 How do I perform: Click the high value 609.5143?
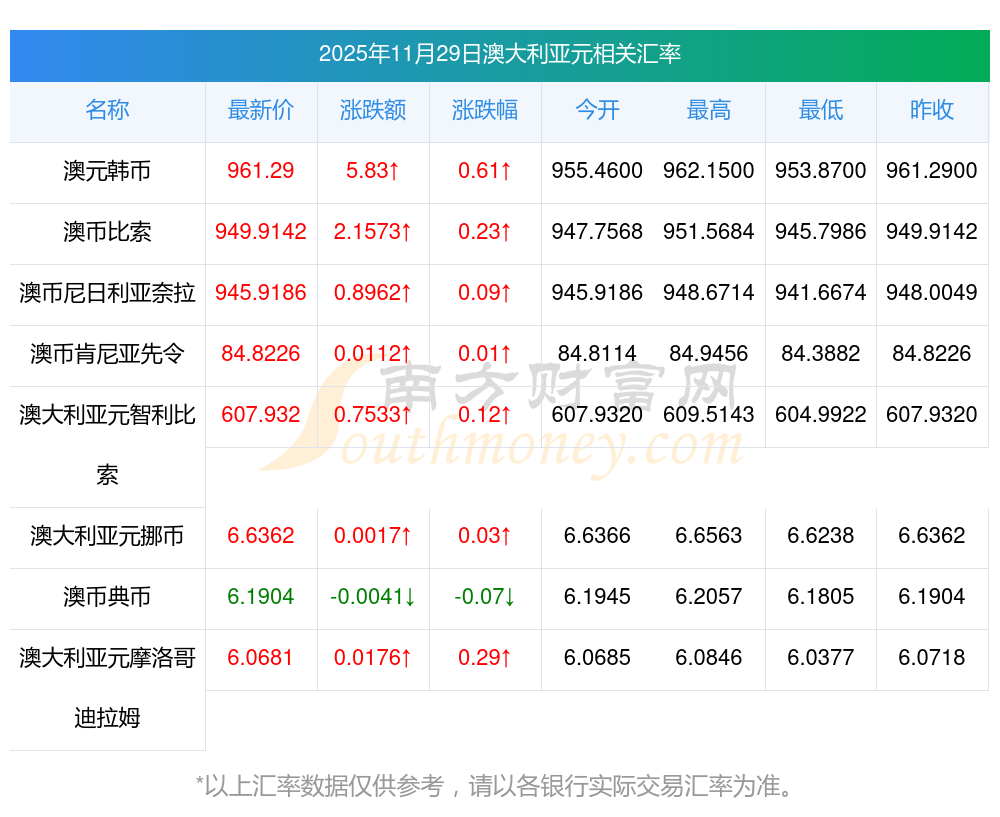point(709,415)
